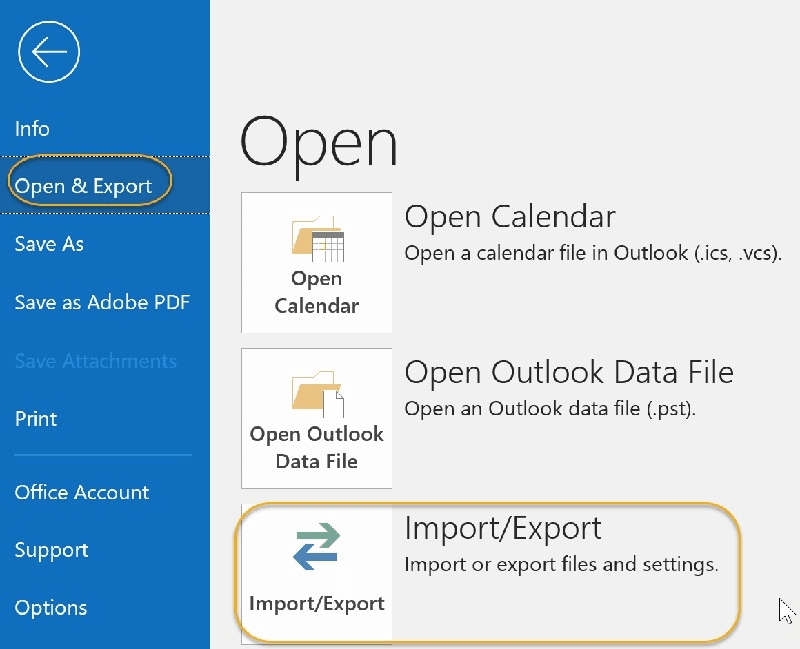Open Outlook Options
This screenshot has width=800, height=649.
pyautogui.click(x=51, y=608)
